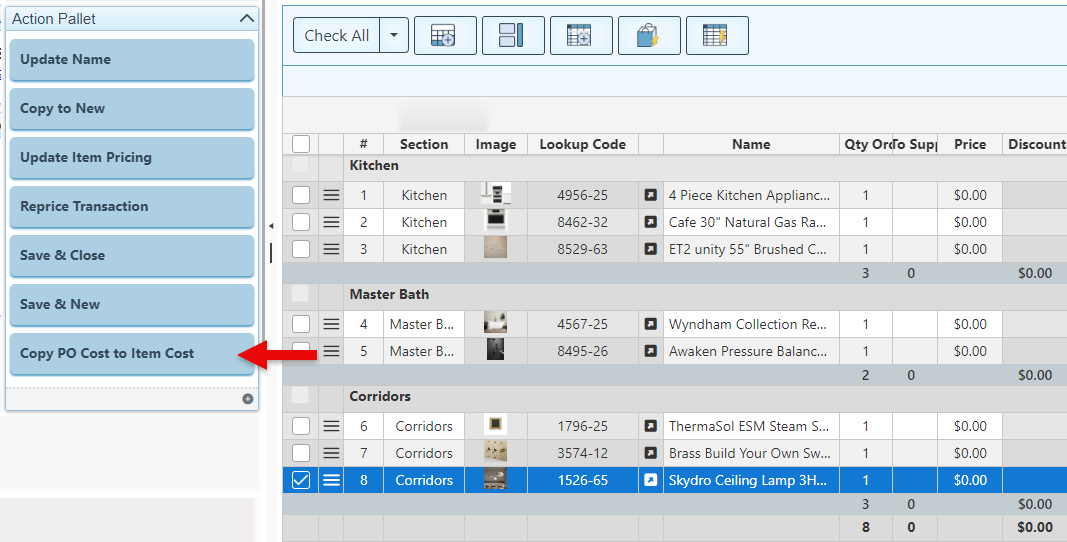Open thumbnail image for Wyndham Collection row
The image size is (1067, 542).
point(495,324)
